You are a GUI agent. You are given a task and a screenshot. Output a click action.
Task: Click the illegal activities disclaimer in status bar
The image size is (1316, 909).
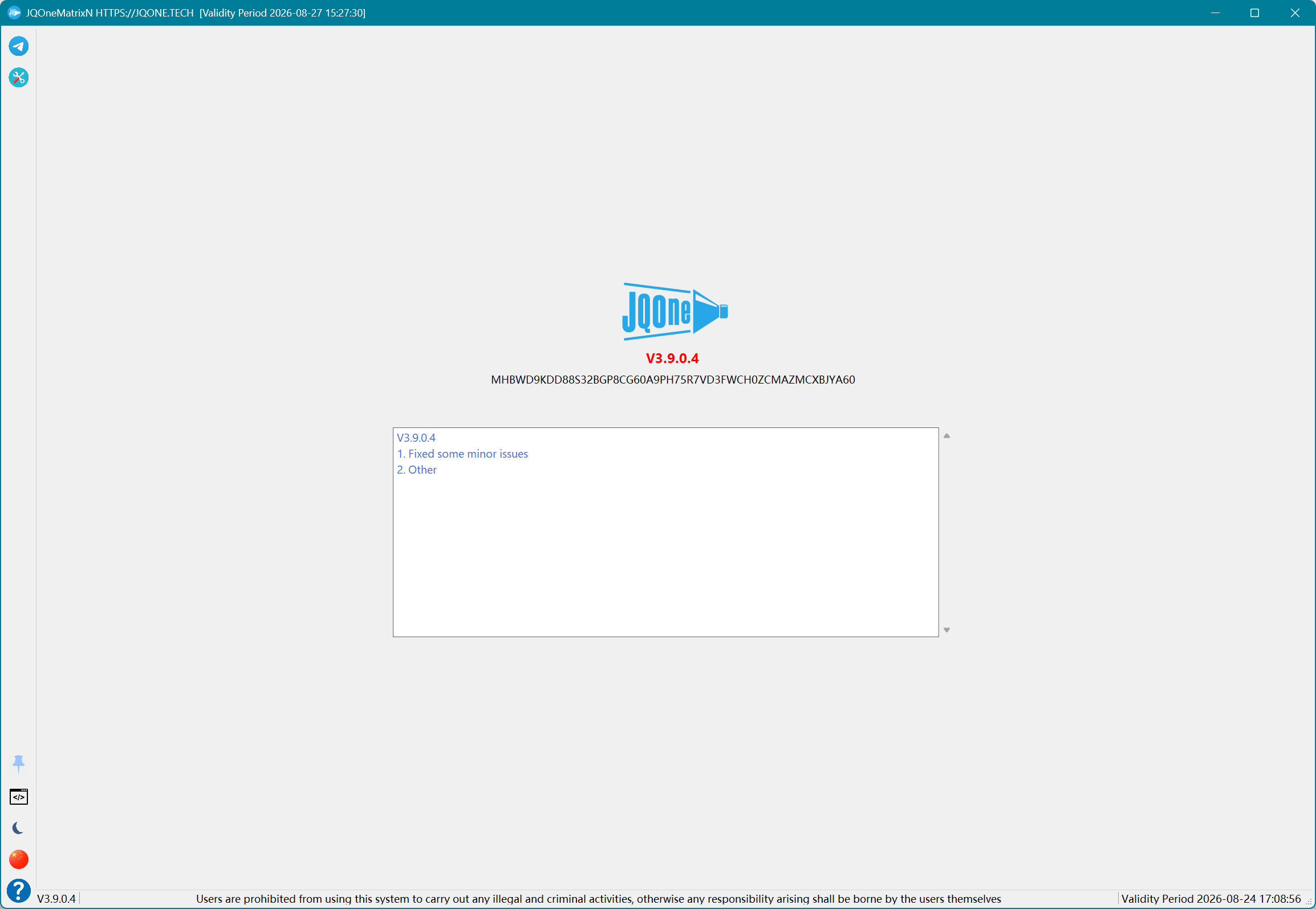pyautogui.click(x=599, y=899)
